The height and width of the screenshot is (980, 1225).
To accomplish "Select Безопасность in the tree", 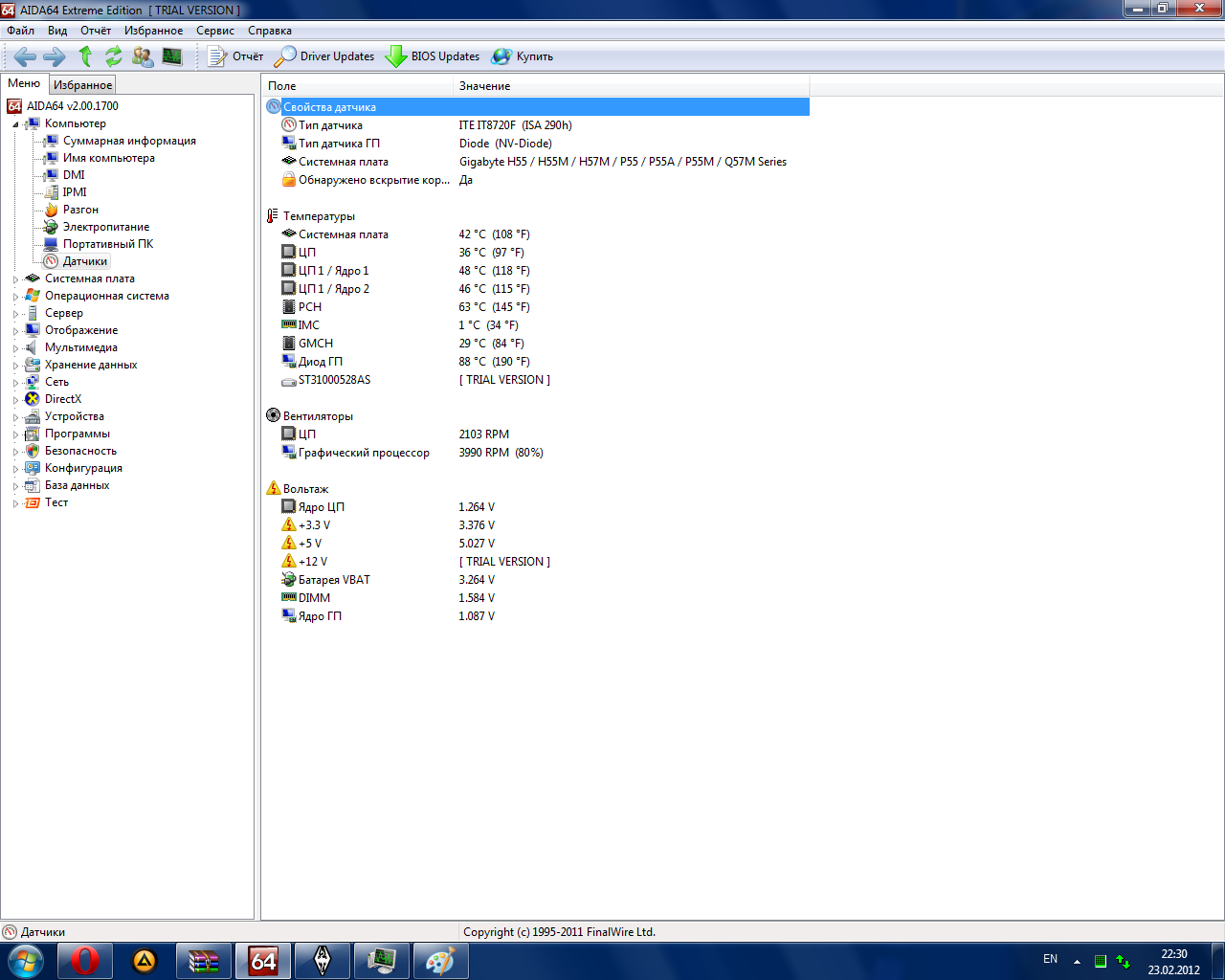I will (71, 451).
